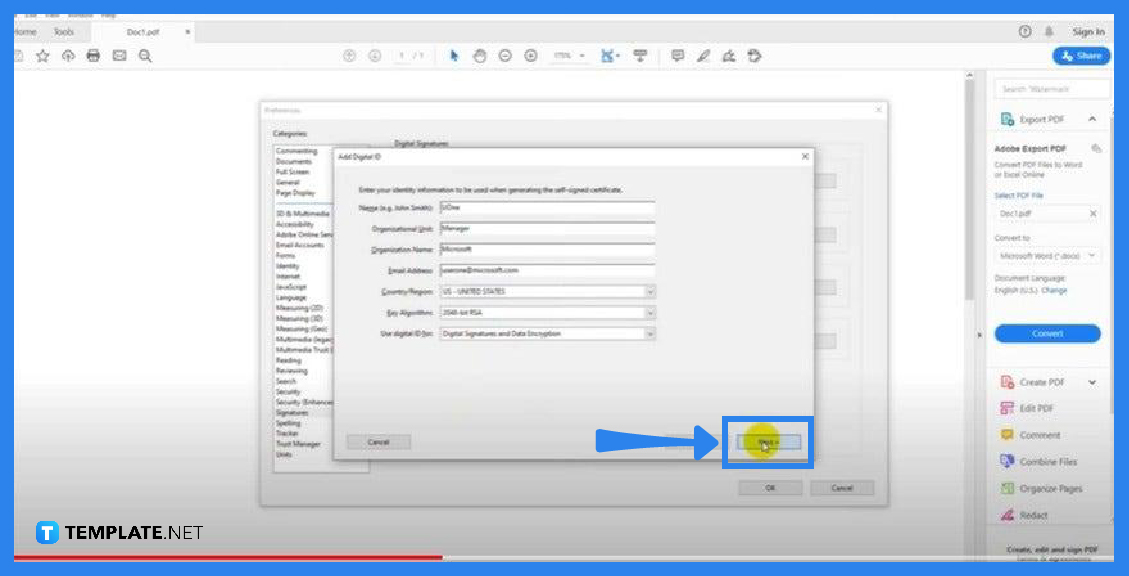The height and width of the screenshot is (576, 1129).
Task: Open the Window menu
Action: pyautogui.click(x=80, y=15)
